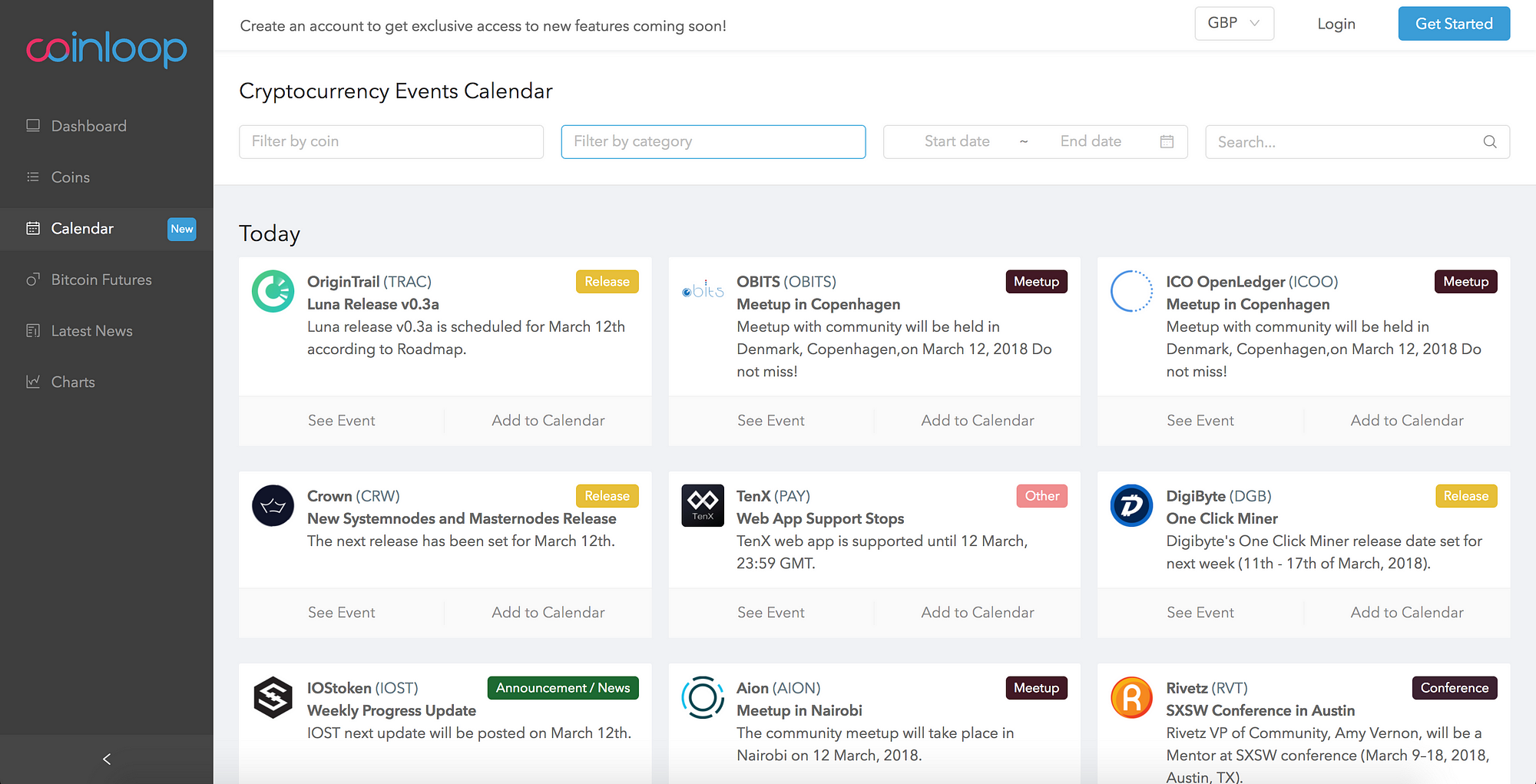
Task: Click the End date field
Action: click(1091, 141)
